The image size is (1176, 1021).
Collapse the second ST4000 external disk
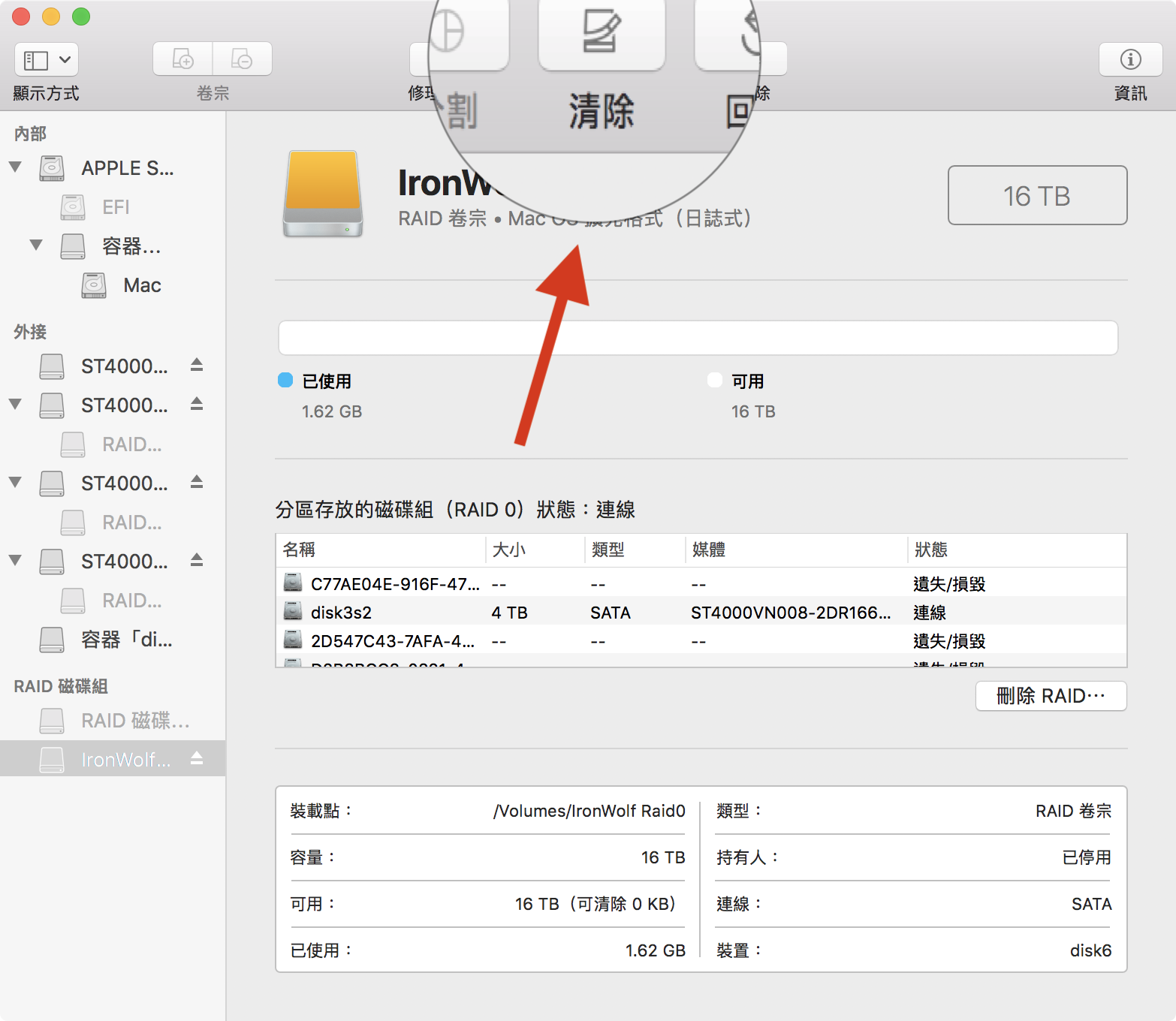pos(15,405)
